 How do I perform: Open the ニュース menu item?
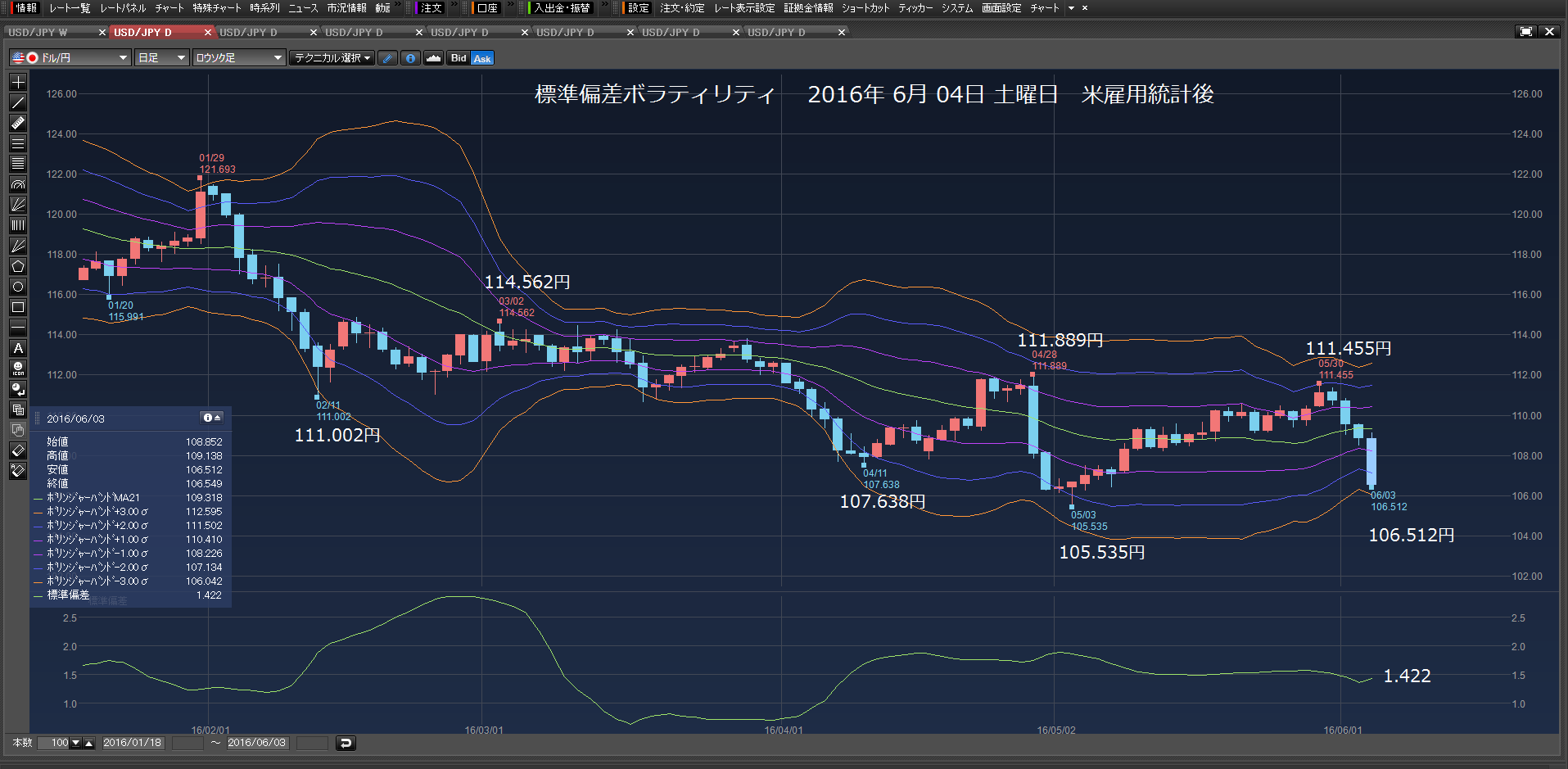click(303, 8)
